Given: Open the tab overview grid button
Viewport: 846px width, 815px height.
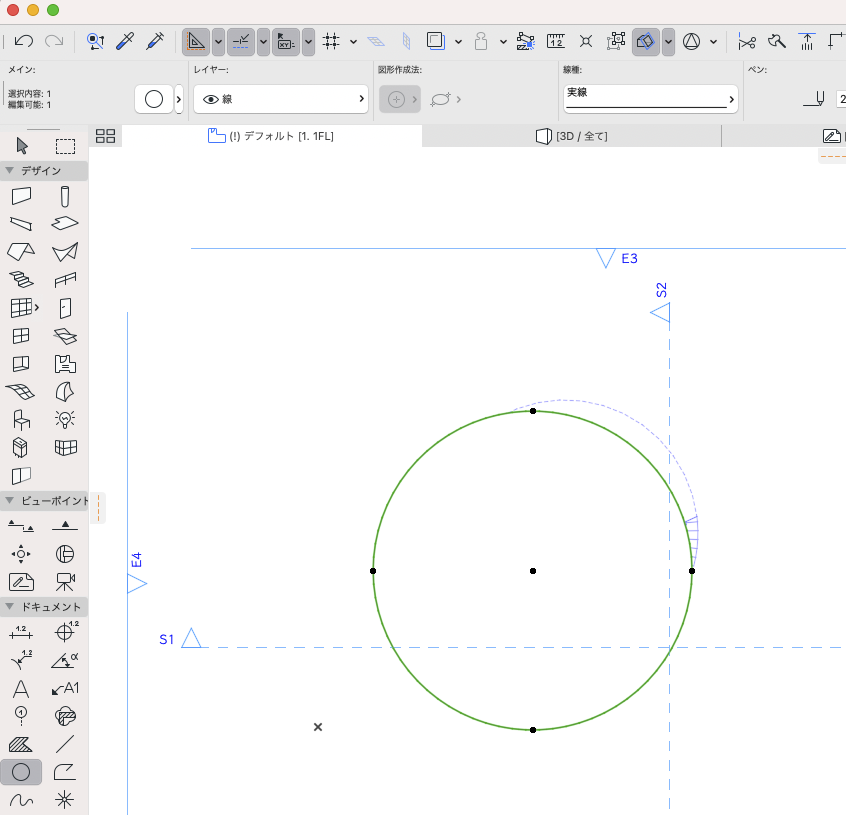Looking at the screenshot, I should point(105,136).
